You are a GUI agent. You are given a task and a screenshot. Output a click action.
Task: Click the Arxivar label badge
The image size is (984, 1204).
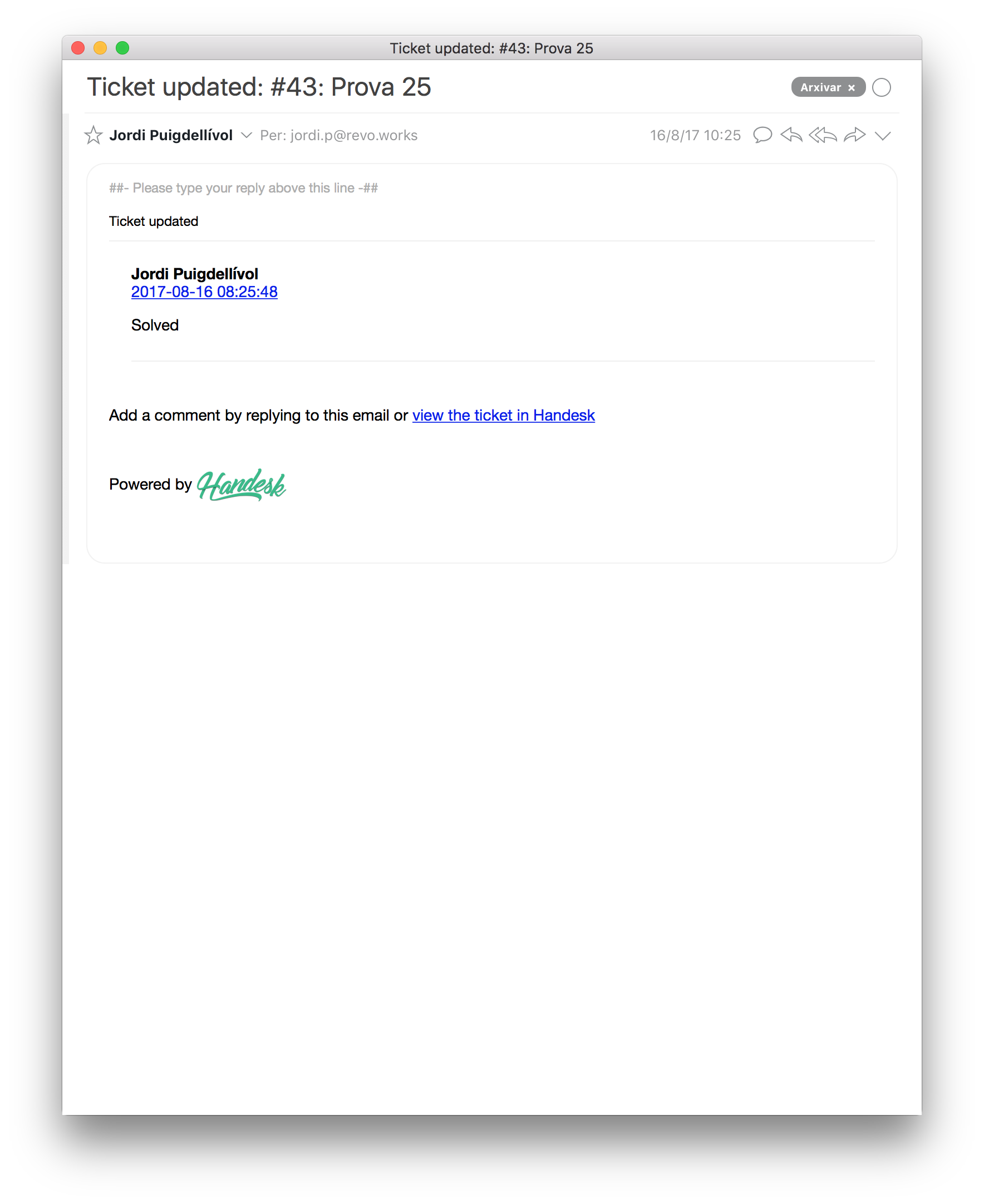(821, 87)
